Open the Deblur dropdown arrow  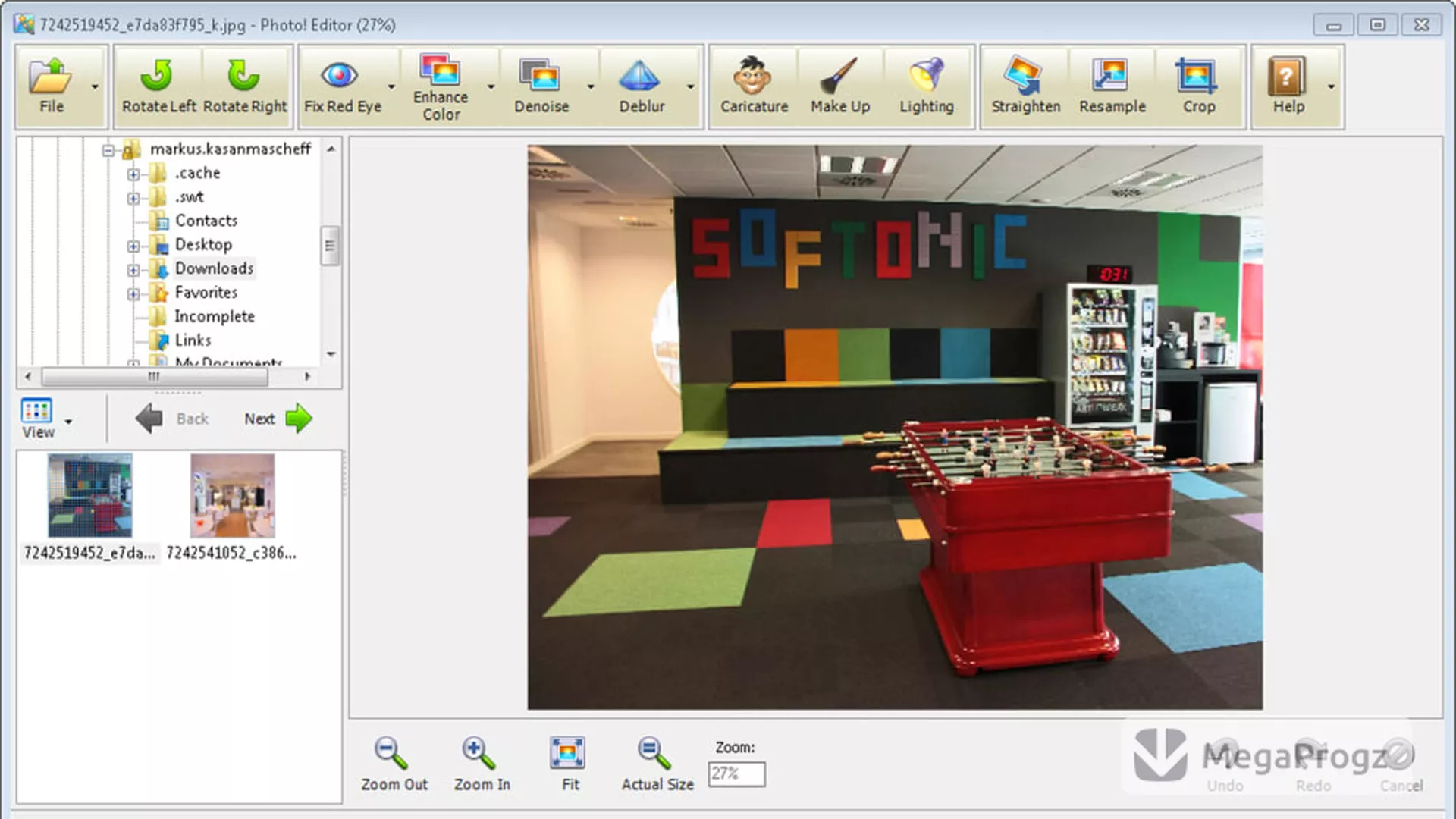coord(690,87)
